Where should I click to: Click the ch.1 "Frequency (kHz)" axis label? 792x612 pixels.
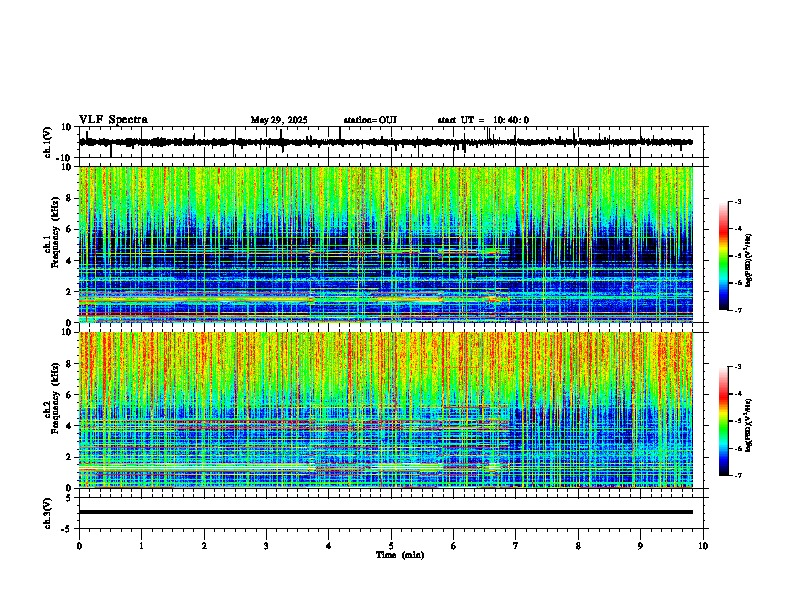click(x=55, y=233)
